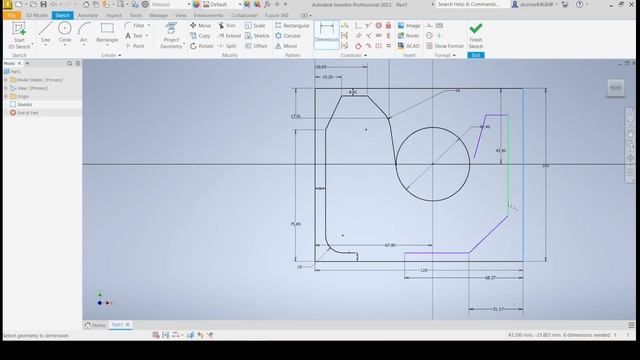Screen dimensions: 640x360
Task: Toggle Show Format
Action: [445, 46]
